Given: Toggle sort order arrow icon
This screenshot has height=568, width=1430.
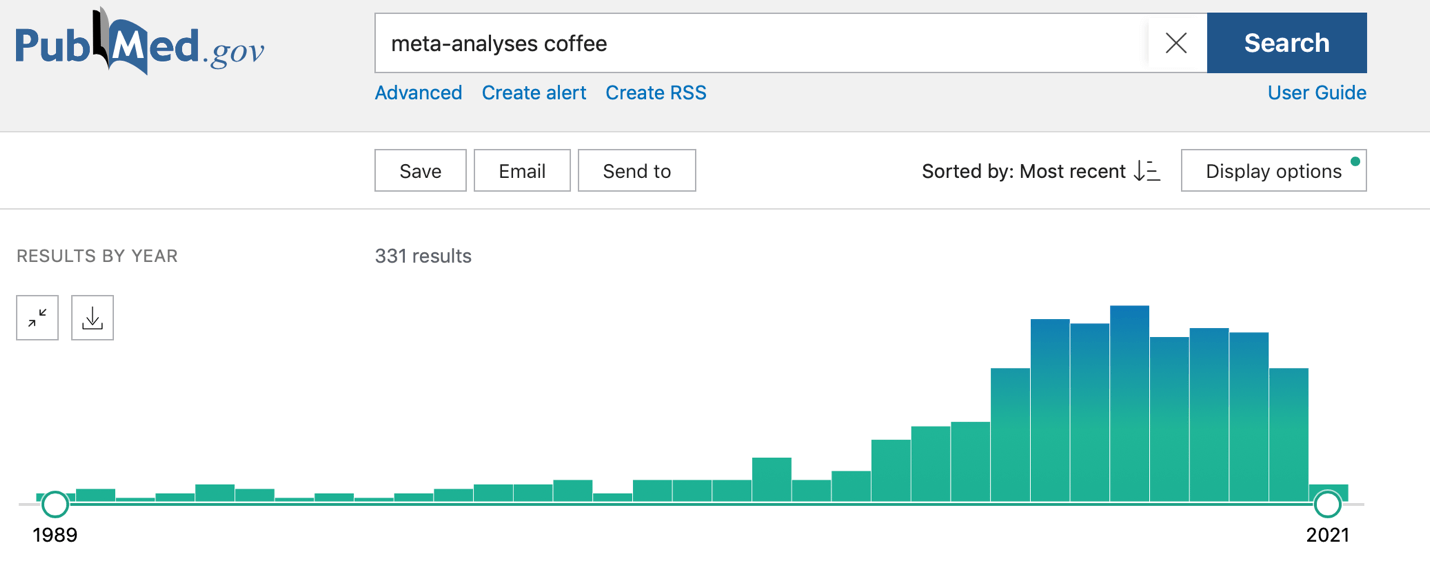Looking at the screenshot, I should coord(1147,171).
